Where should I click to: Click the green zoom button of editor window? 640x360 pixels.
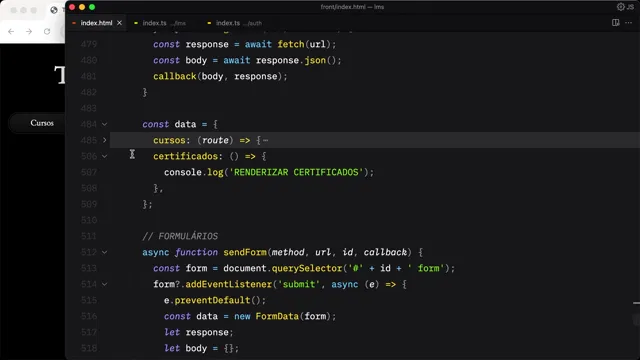point(92,7)
